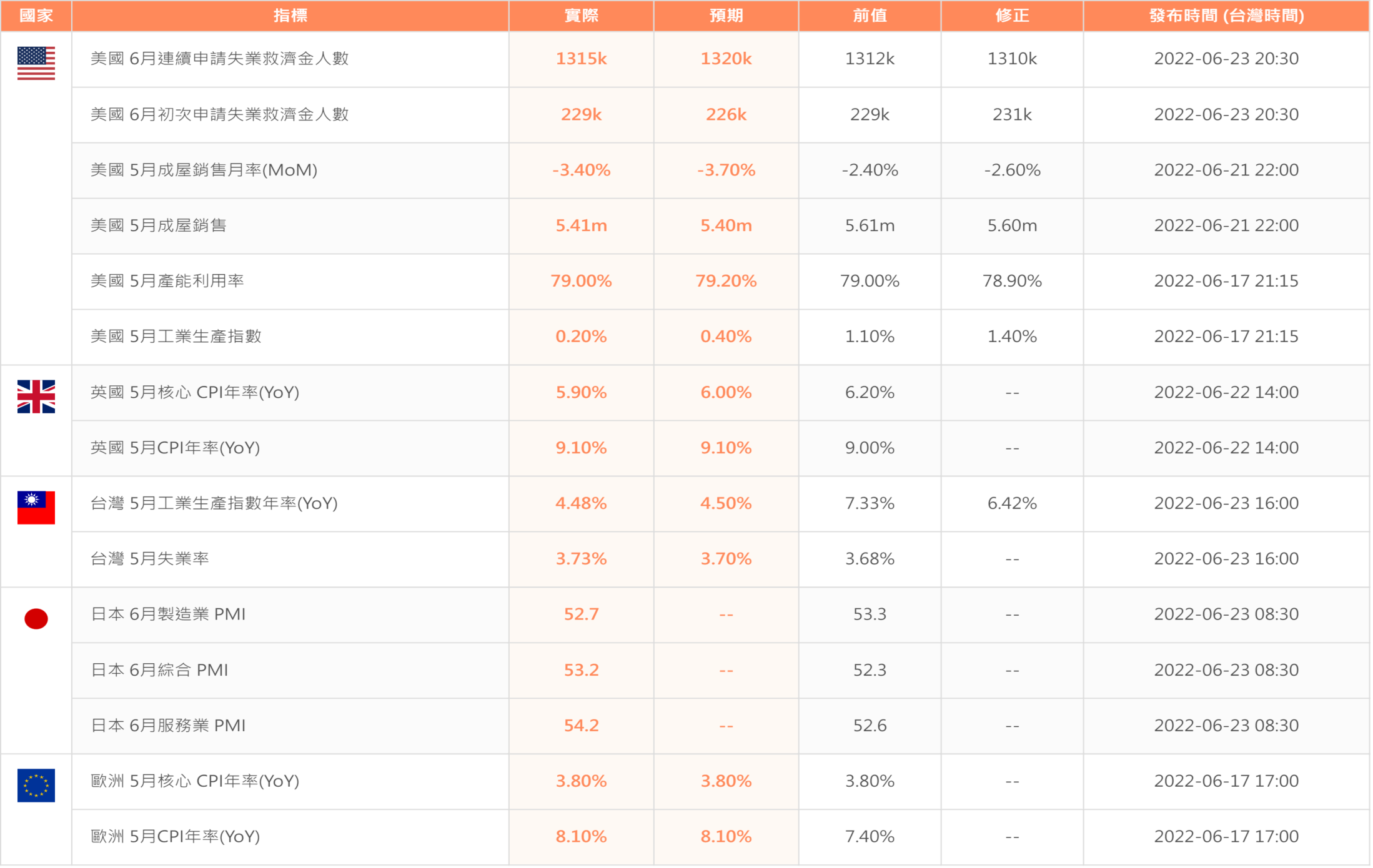Click the 前值 column header
The width and height of the screenshot is (1373, 868).
pyautogui.click(x=870, y=16)
